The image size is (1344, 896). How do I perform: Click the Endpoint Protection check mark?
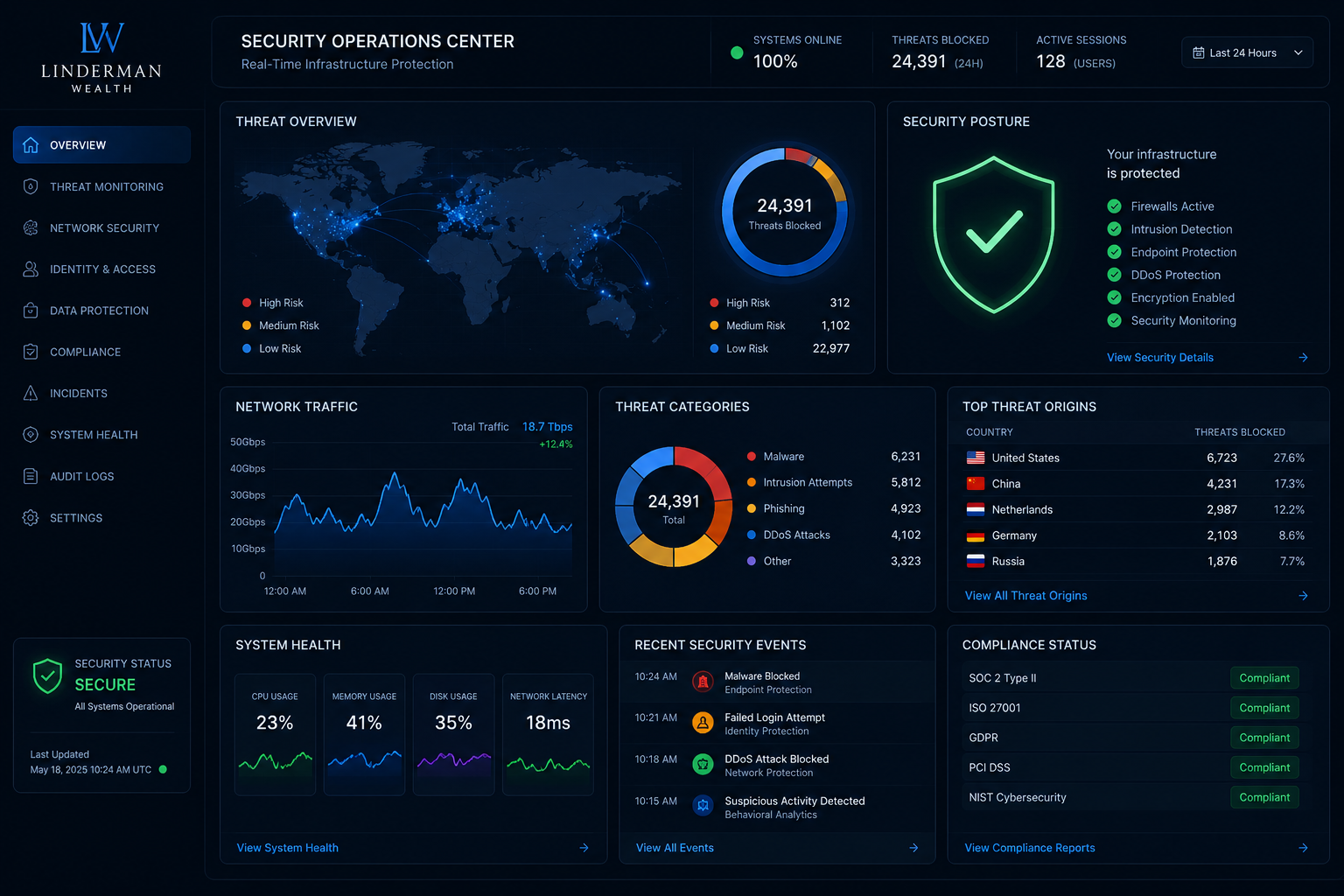(1114, 252)
